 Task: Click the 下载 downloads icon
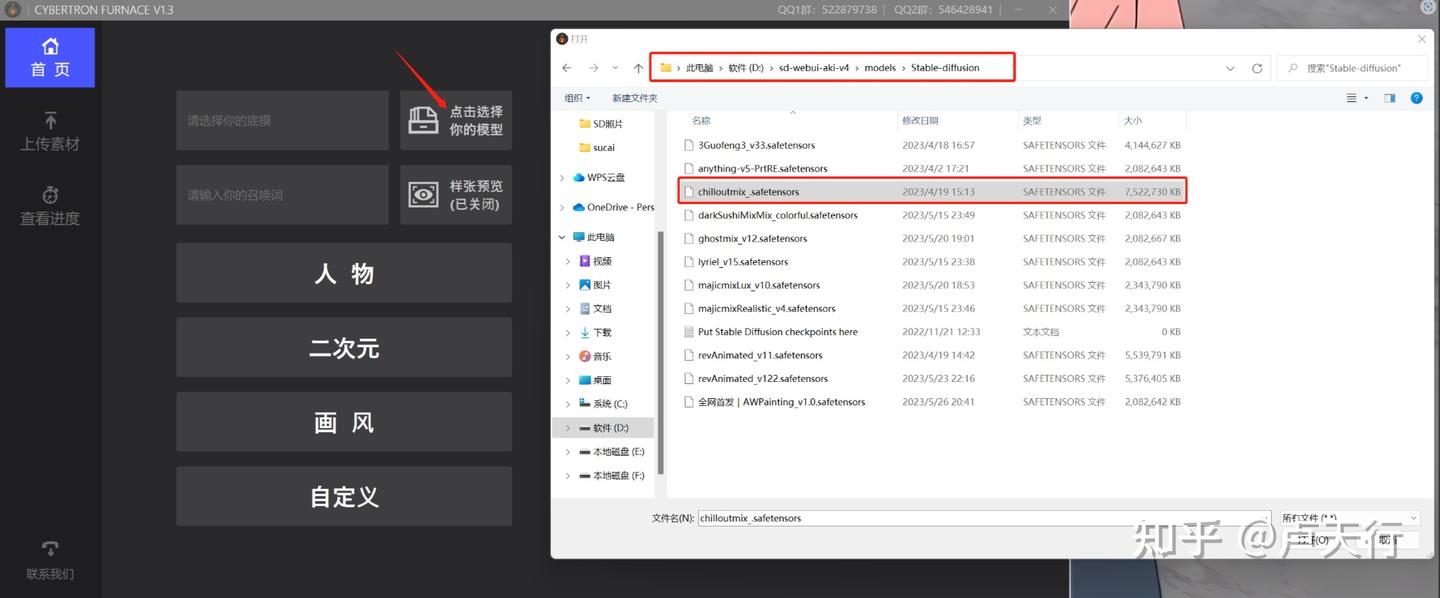[584, 333]
